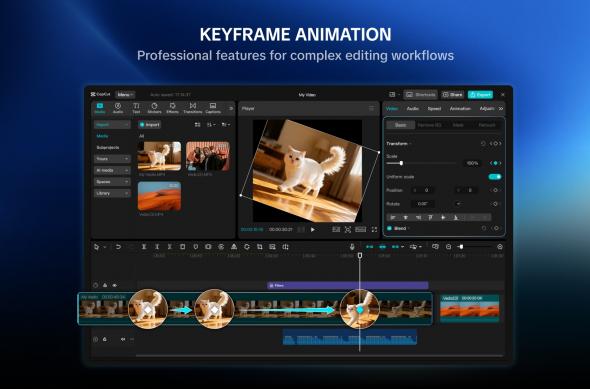Open the Transitions panel
Screen dimensions: 590x389
[193, 108]
